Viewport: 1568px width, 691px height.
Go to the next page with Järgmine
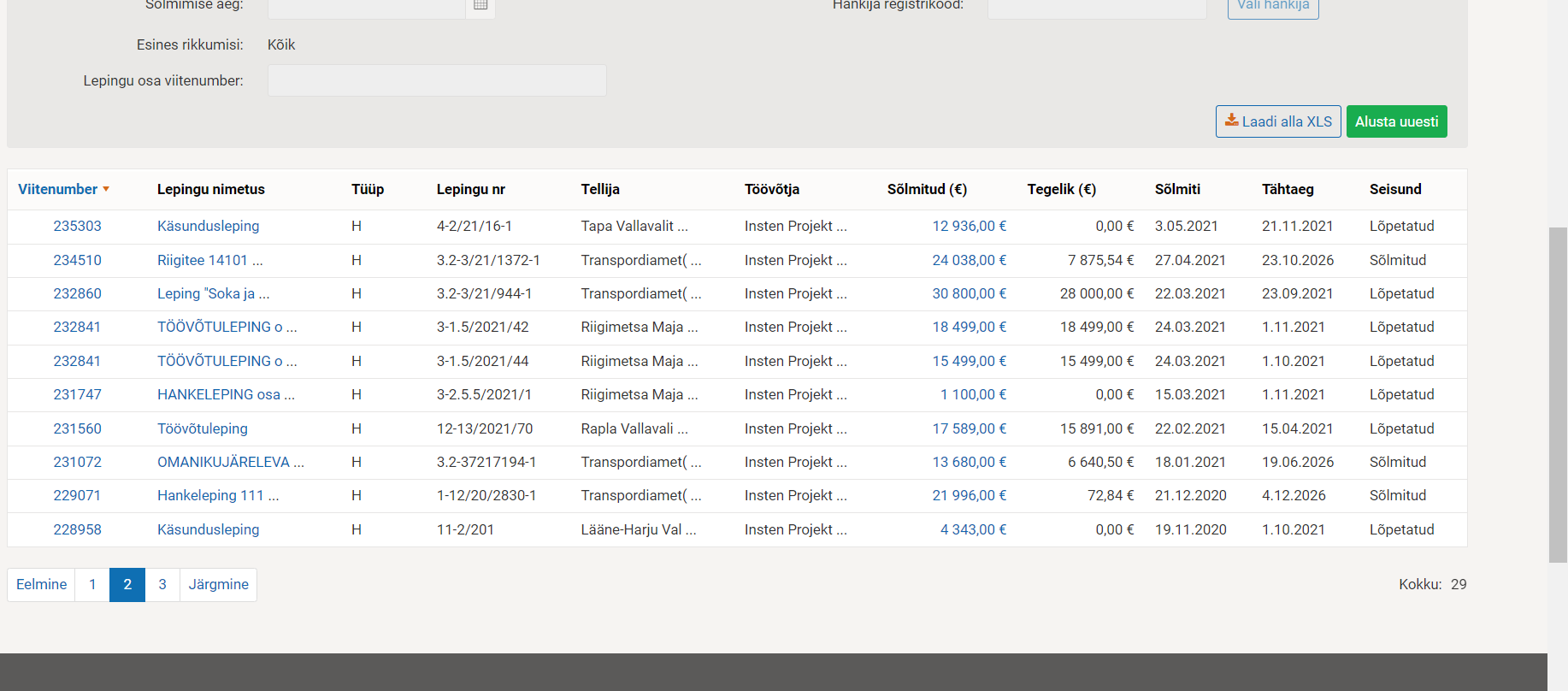218,585
